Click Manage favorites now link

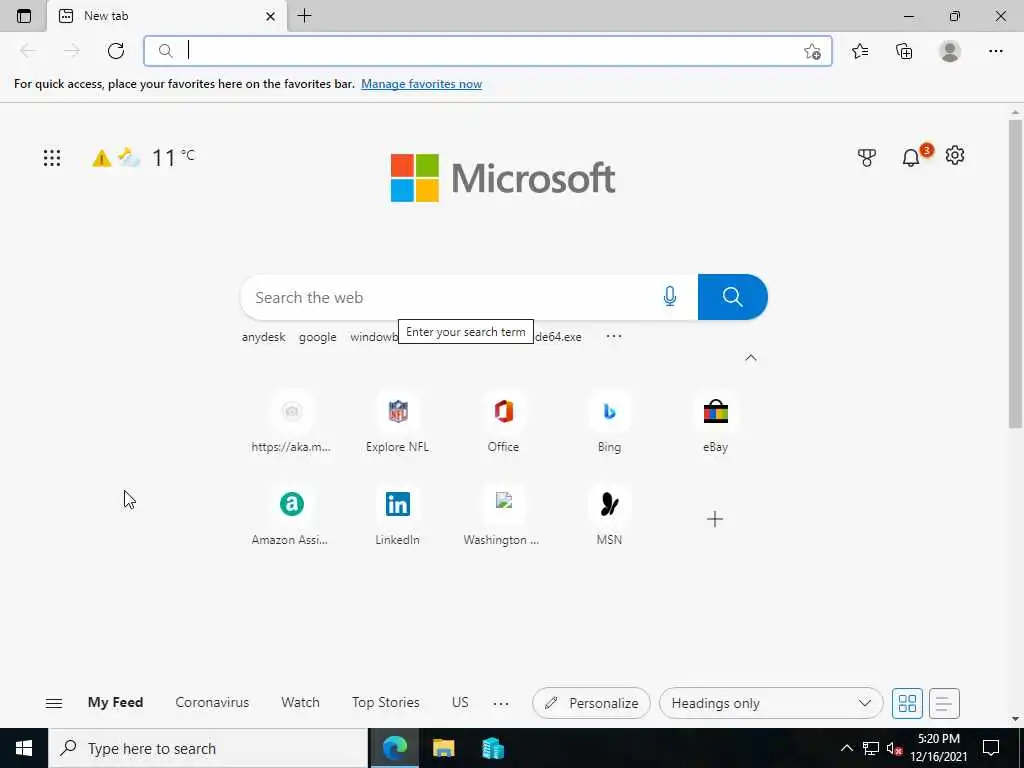(x=421, y=84)
